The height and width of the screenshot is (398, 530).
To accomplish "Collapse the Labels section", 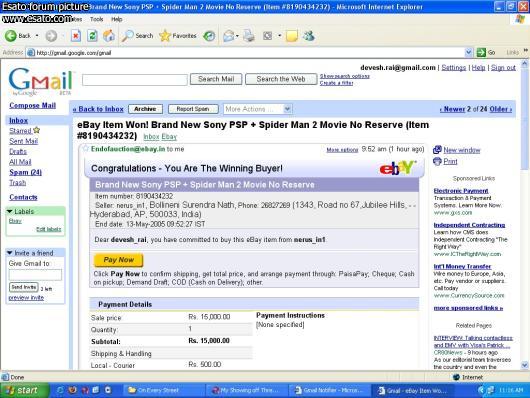I will (10, 211).
